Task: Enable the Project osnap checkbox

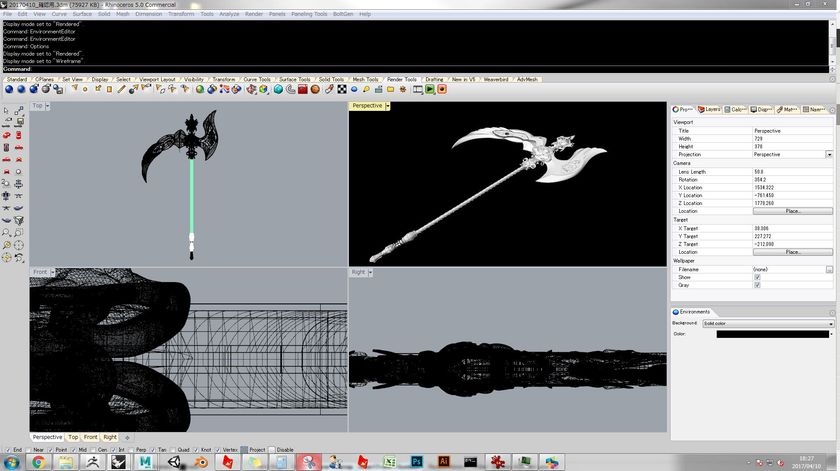Action: [245, 450]
